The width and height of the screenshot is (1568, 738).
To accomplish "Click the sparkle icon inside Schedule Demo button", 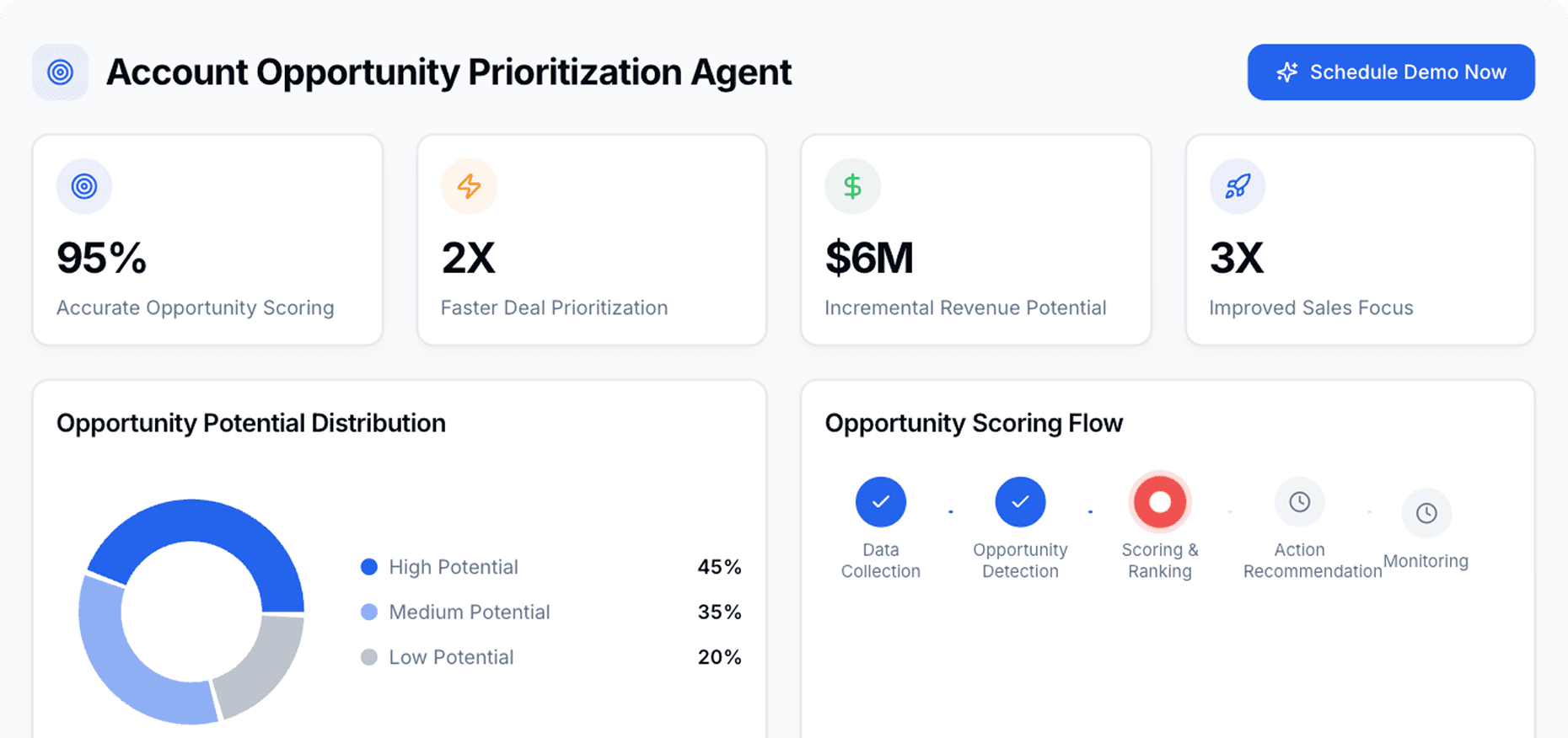I will pos(1286,72).
